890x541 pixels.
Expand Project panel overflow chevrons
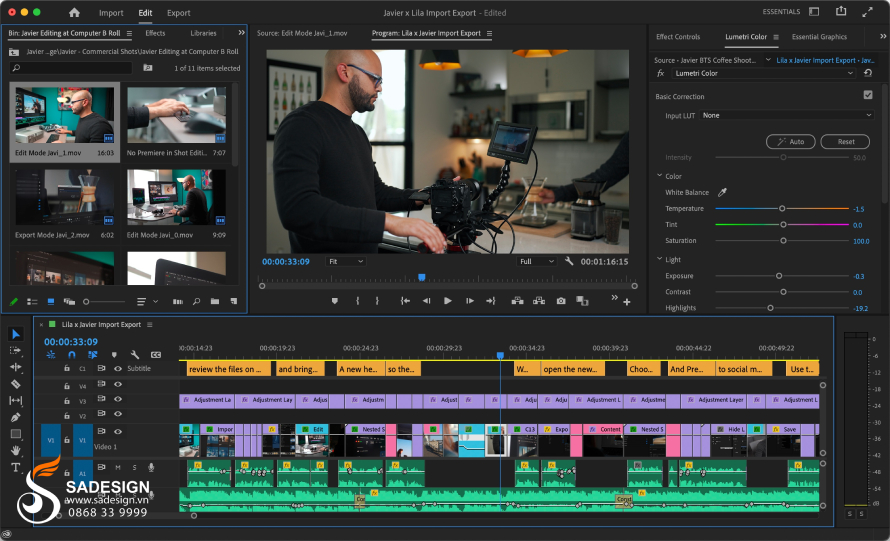pyautogui.click(x=241, y=33)
